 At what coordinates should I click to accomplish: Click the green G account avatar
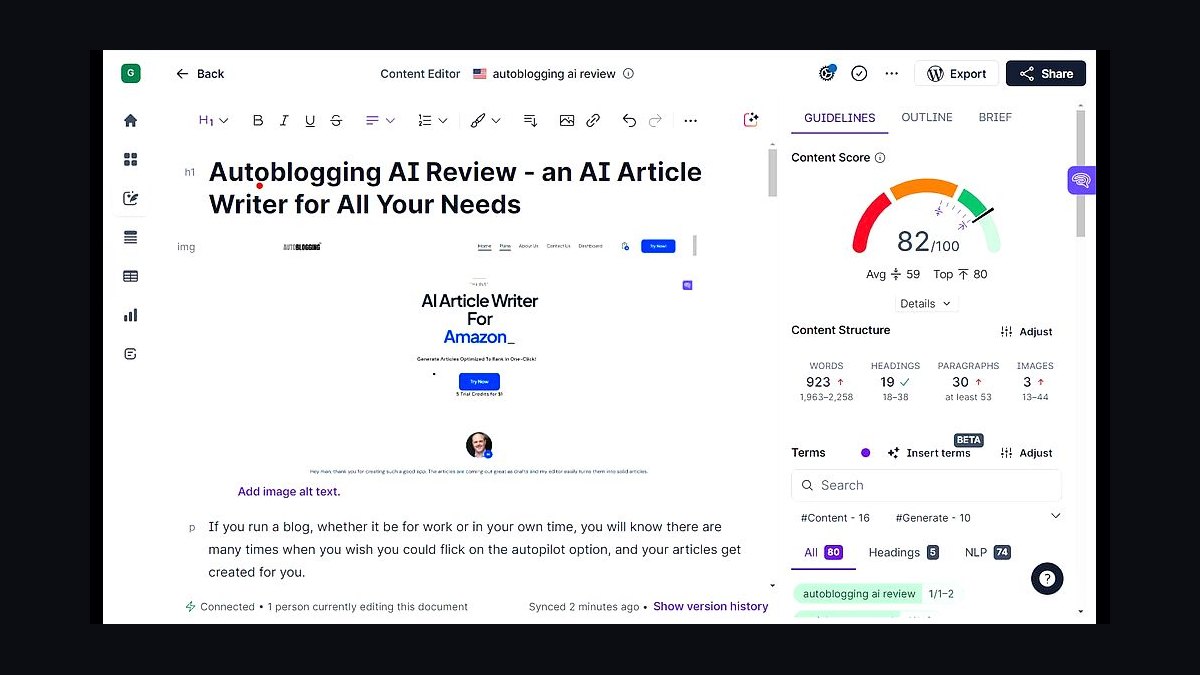pyautogui.click(x=130, y=73)
